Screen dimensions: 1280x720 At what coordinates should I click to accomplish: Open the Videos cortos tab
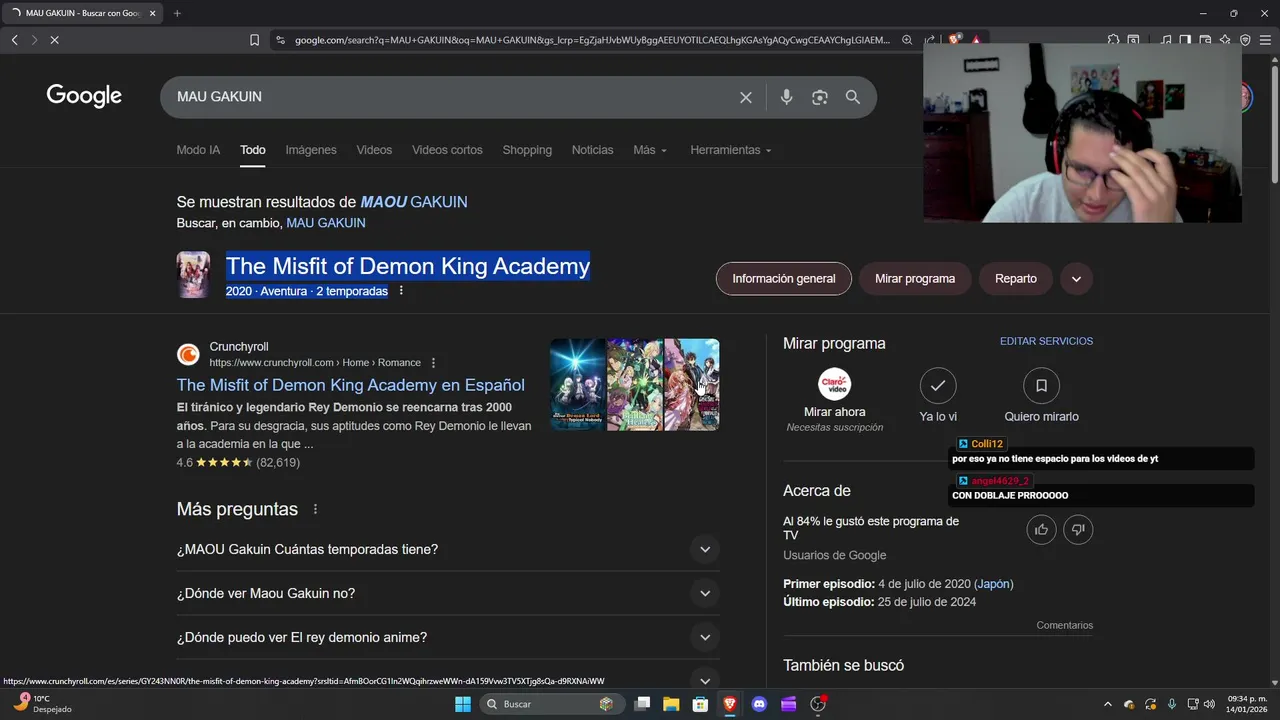447,150
